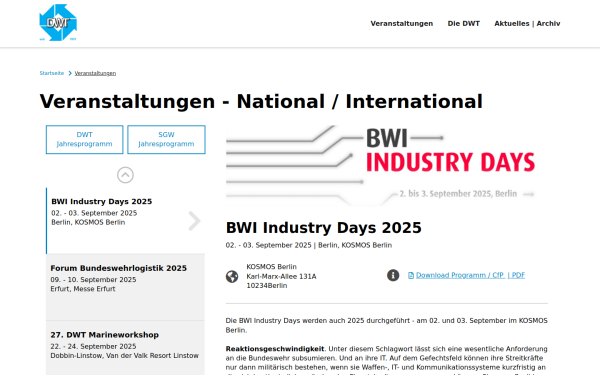
Task: Click the bold word Reaktionsgeschwindigkeit
Action: click(x=275, y=349)
